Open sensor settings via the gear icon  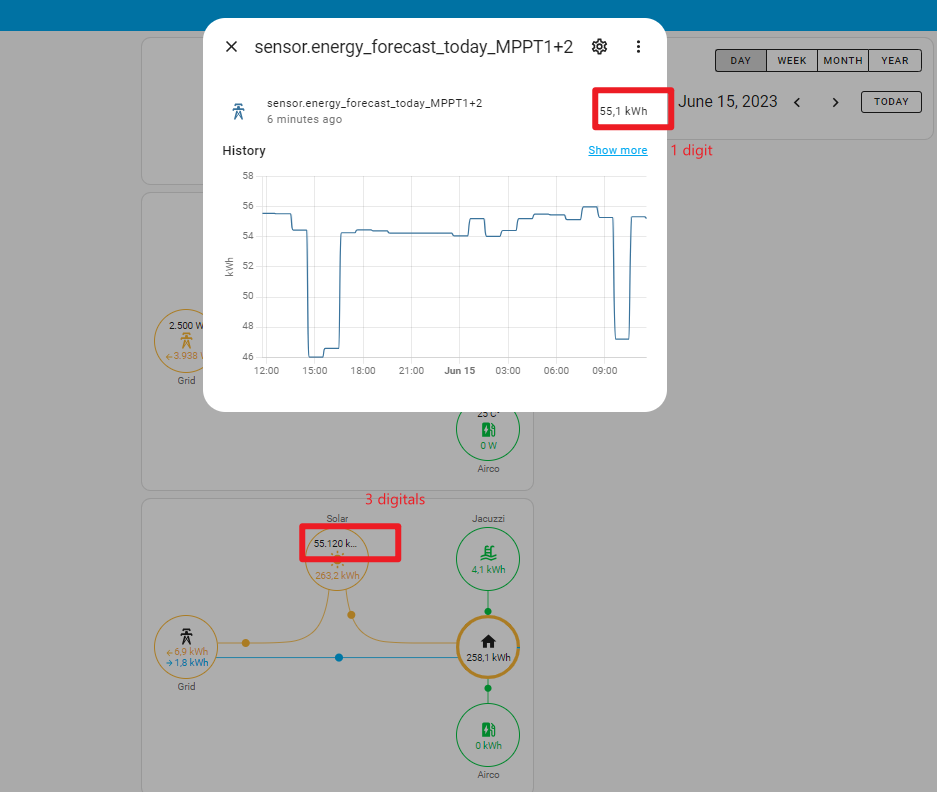[599, 46]
